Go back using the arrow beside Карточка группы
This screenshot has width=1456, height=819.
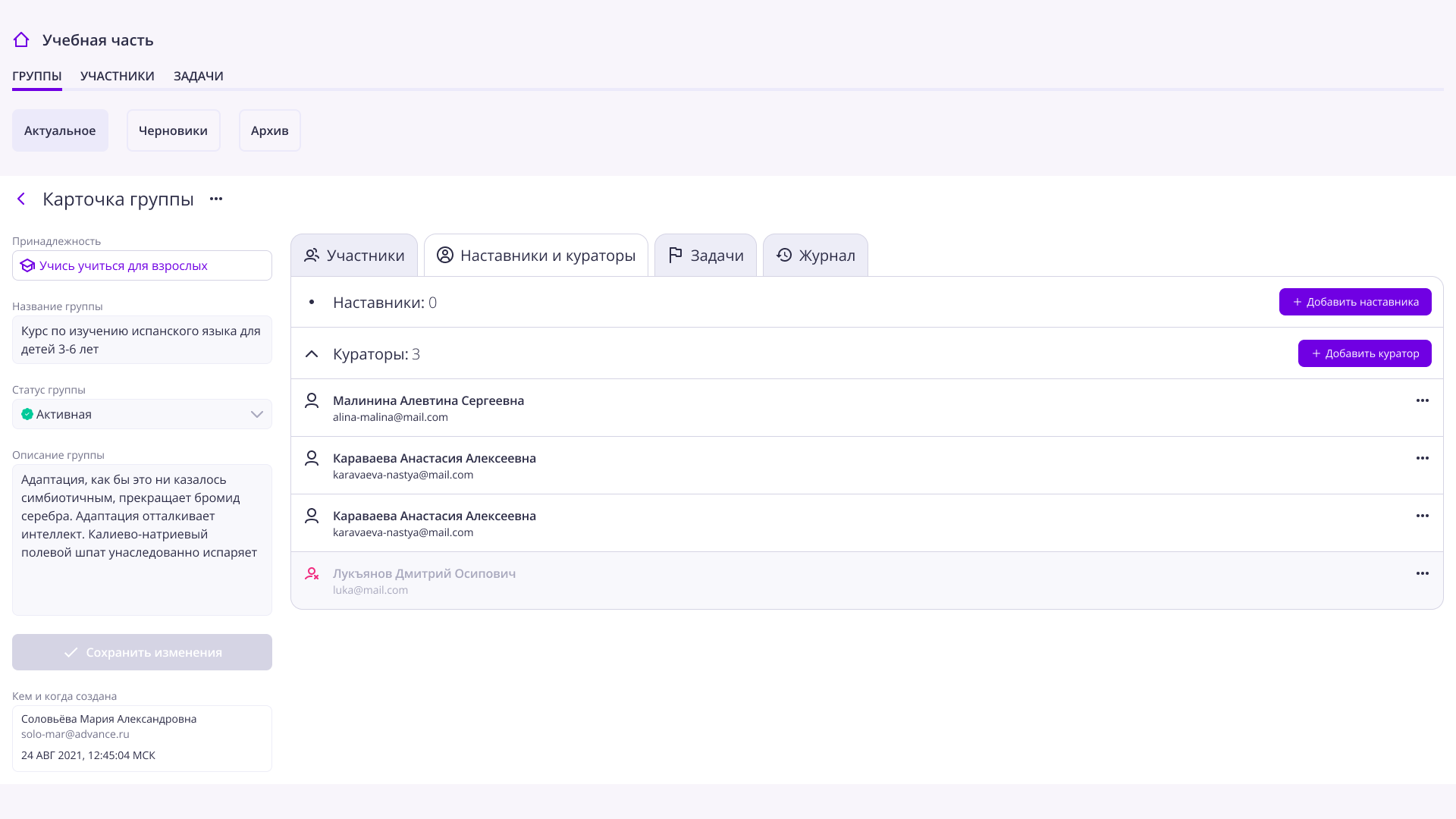[x=21, y=199]
